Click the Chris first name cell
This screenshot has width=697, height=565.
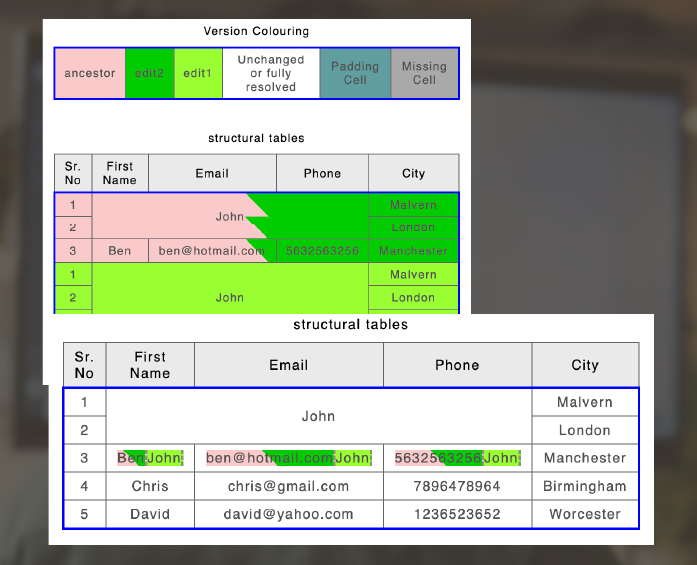(x=150, y=486)
